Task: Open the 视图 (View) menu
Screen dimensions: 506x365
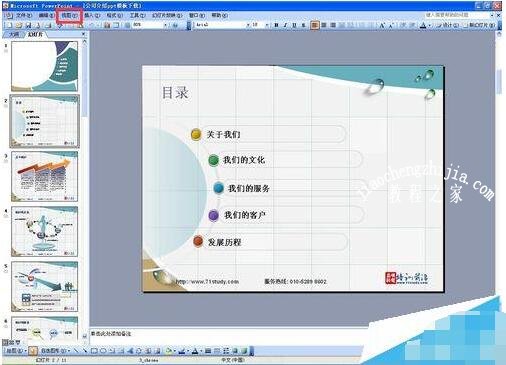Action: point(69,15)
